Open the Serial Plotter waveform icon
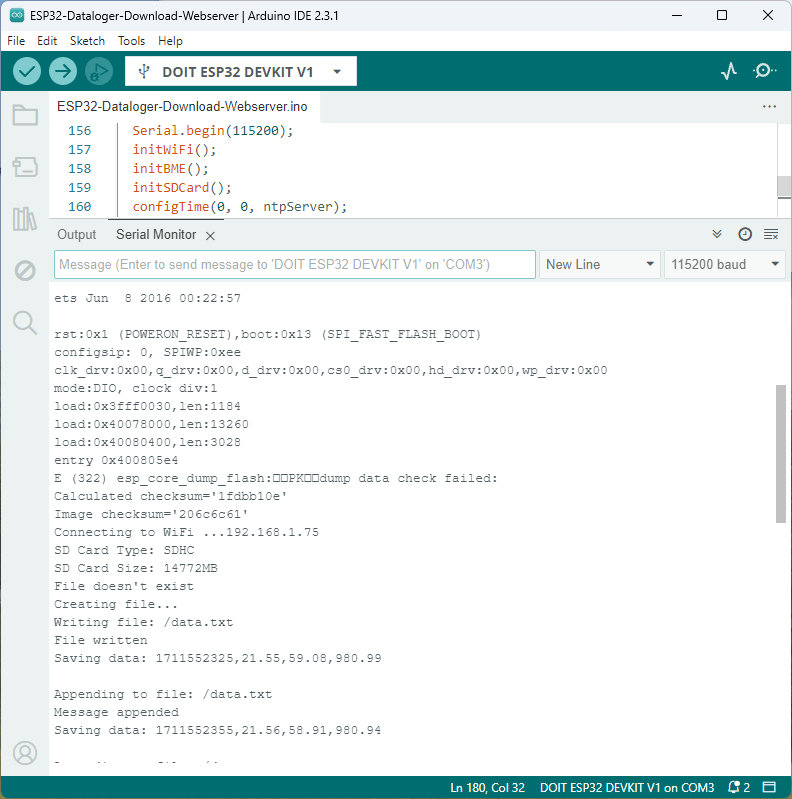This screenshot has height=799, width=792. tap(729, 71)
